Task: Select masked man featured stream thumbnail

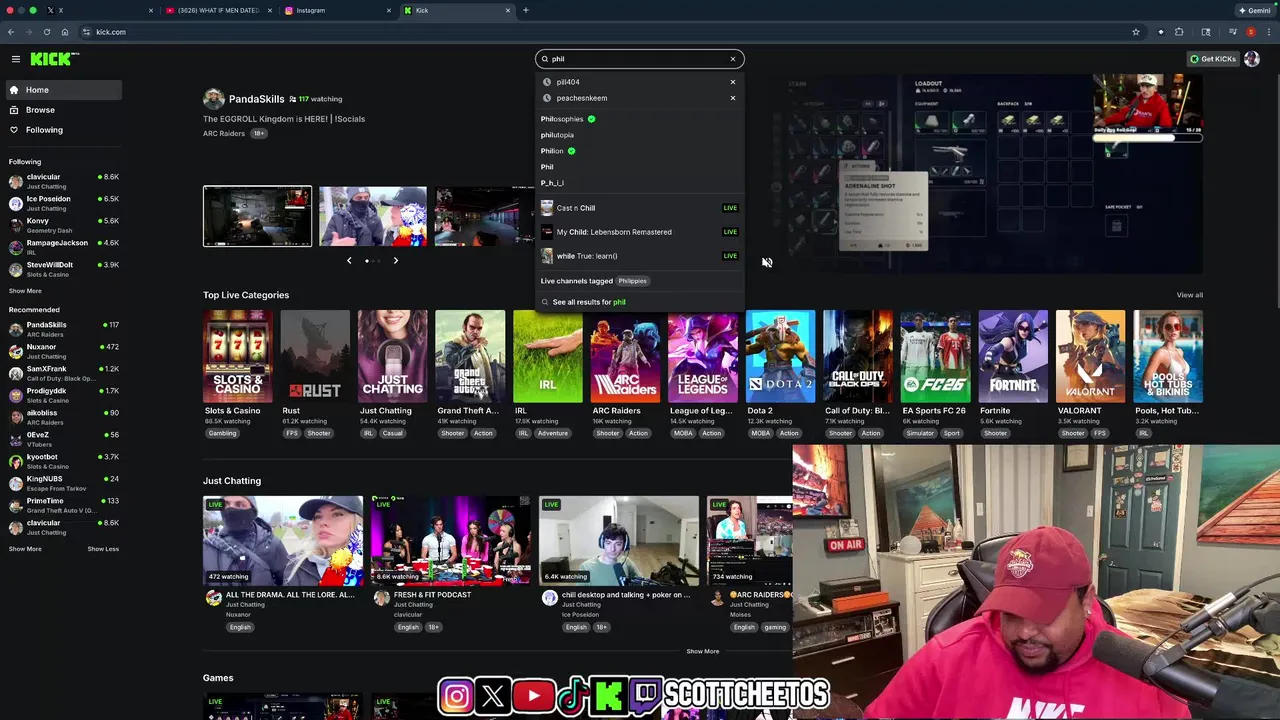Action: coord(373,216)
